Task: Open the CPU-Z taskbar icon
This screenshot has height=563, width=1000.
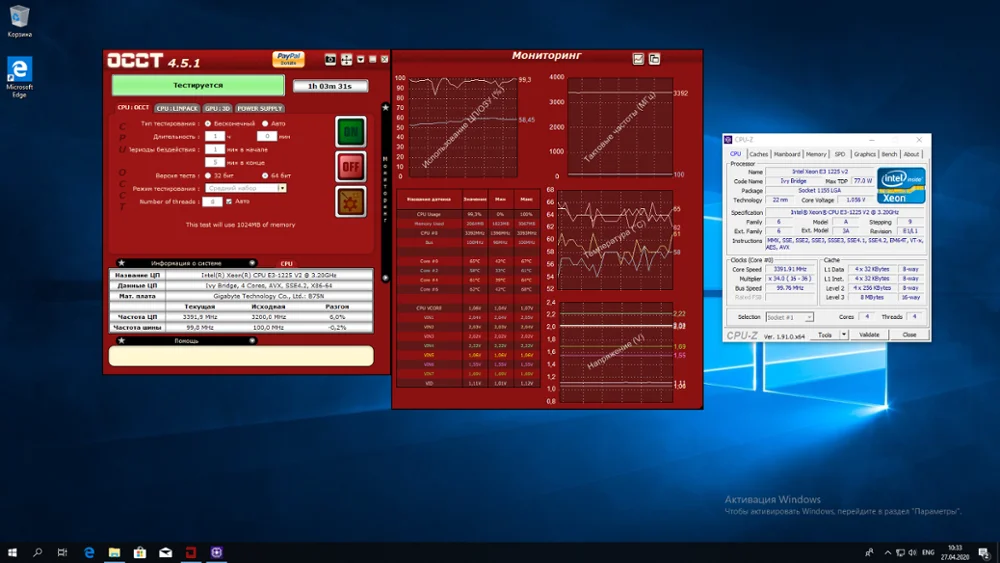Action: 216,552
